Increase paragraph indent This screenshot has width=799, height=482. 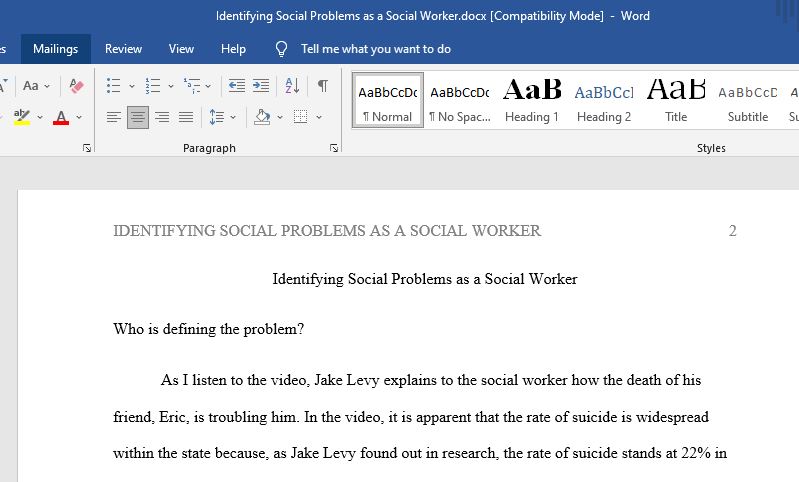[261, 86]
